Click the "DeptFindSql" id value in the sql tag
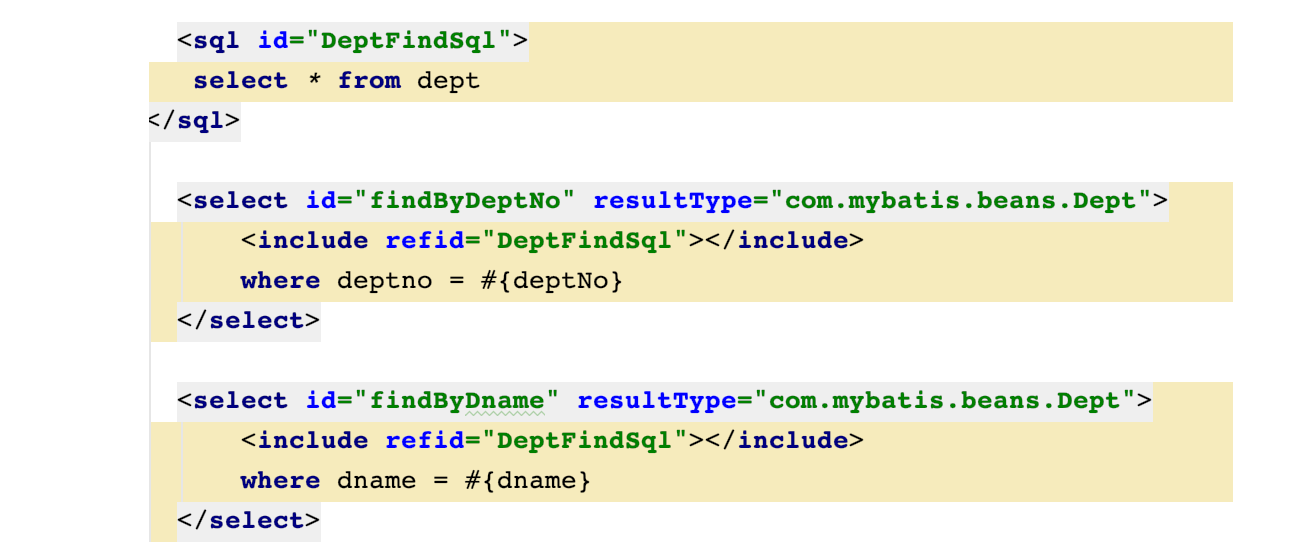1314x552 pixels. (416, 41)
